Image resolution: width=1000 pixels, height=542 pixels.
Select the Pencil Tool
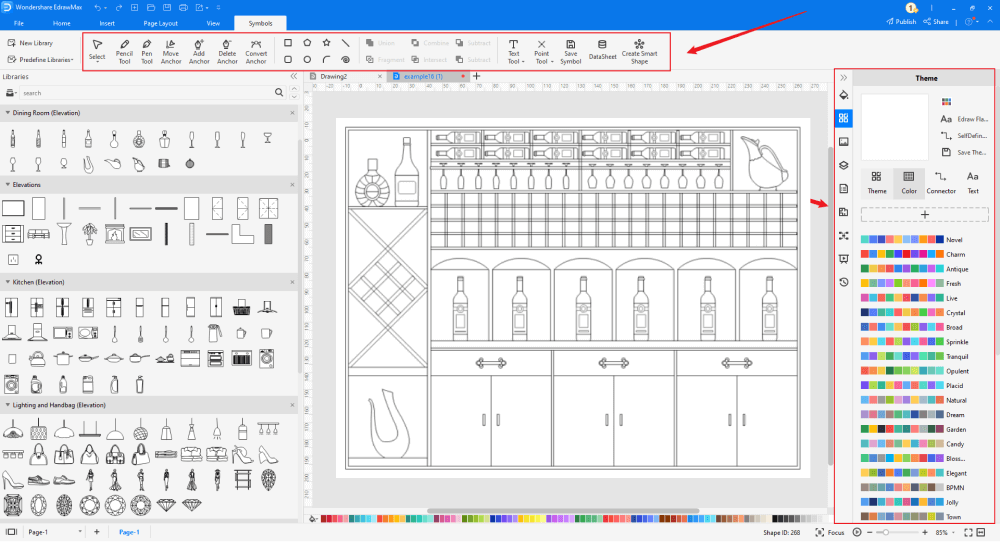[x=124, y=51]
